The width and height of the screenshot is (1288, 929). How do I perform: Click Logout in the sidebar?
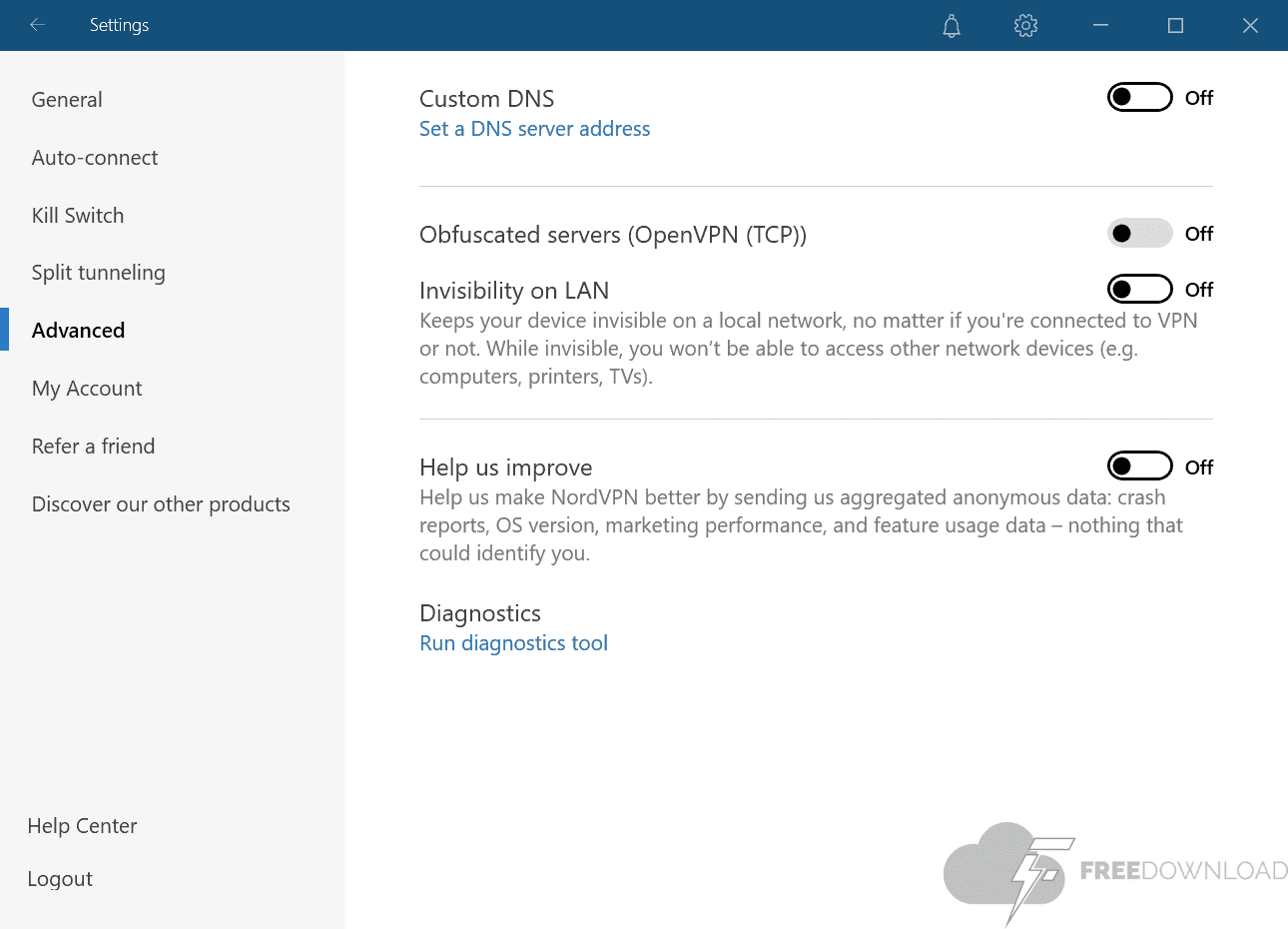point(60,879)
